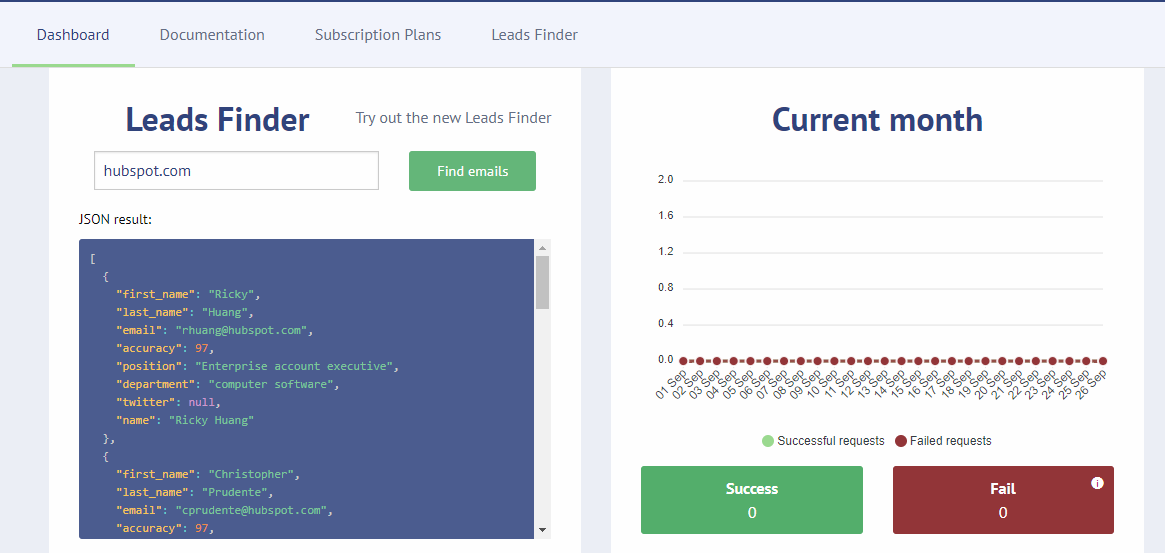Click JSON scrollbar down arrow

(x=542, y=530)
